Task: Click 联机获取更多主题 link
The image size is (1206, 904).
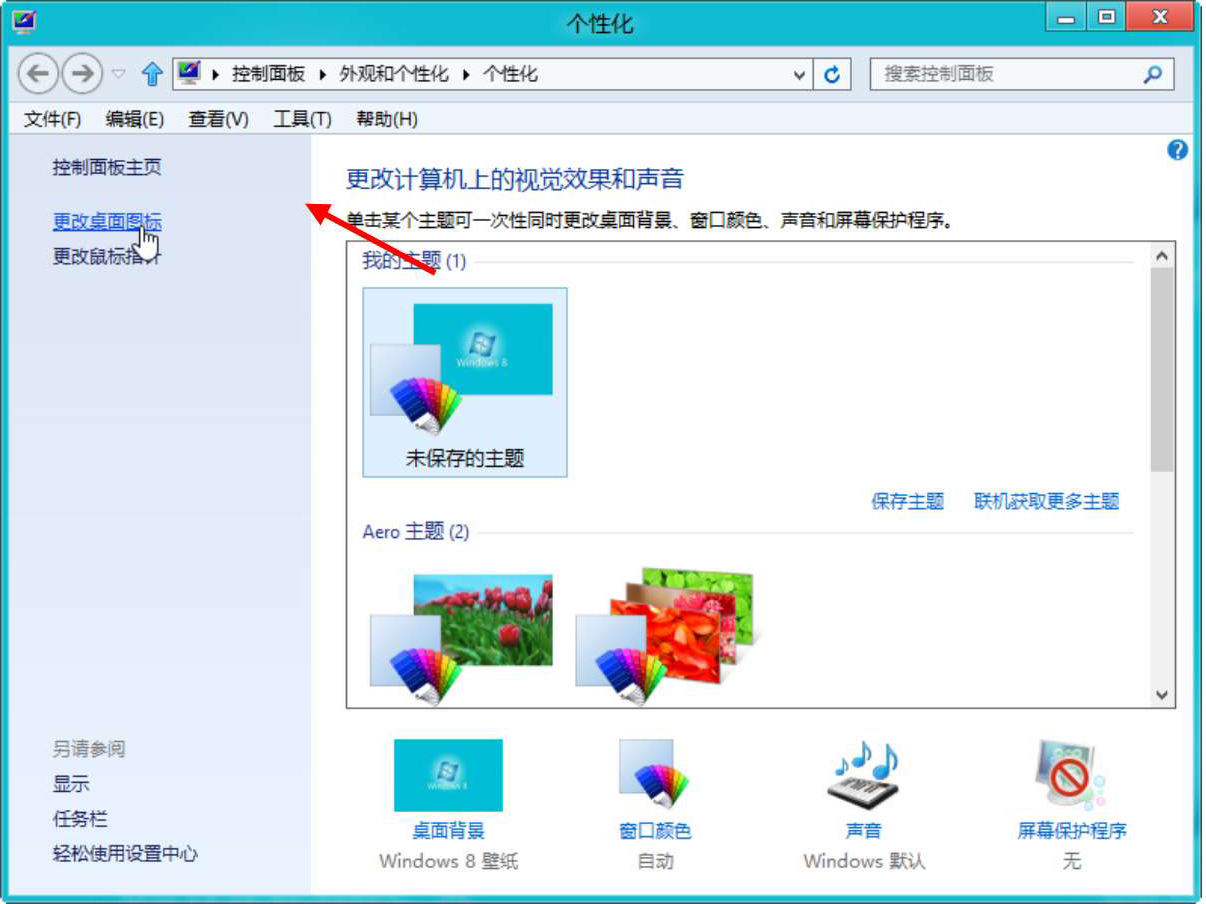Action: (1047, 501)
